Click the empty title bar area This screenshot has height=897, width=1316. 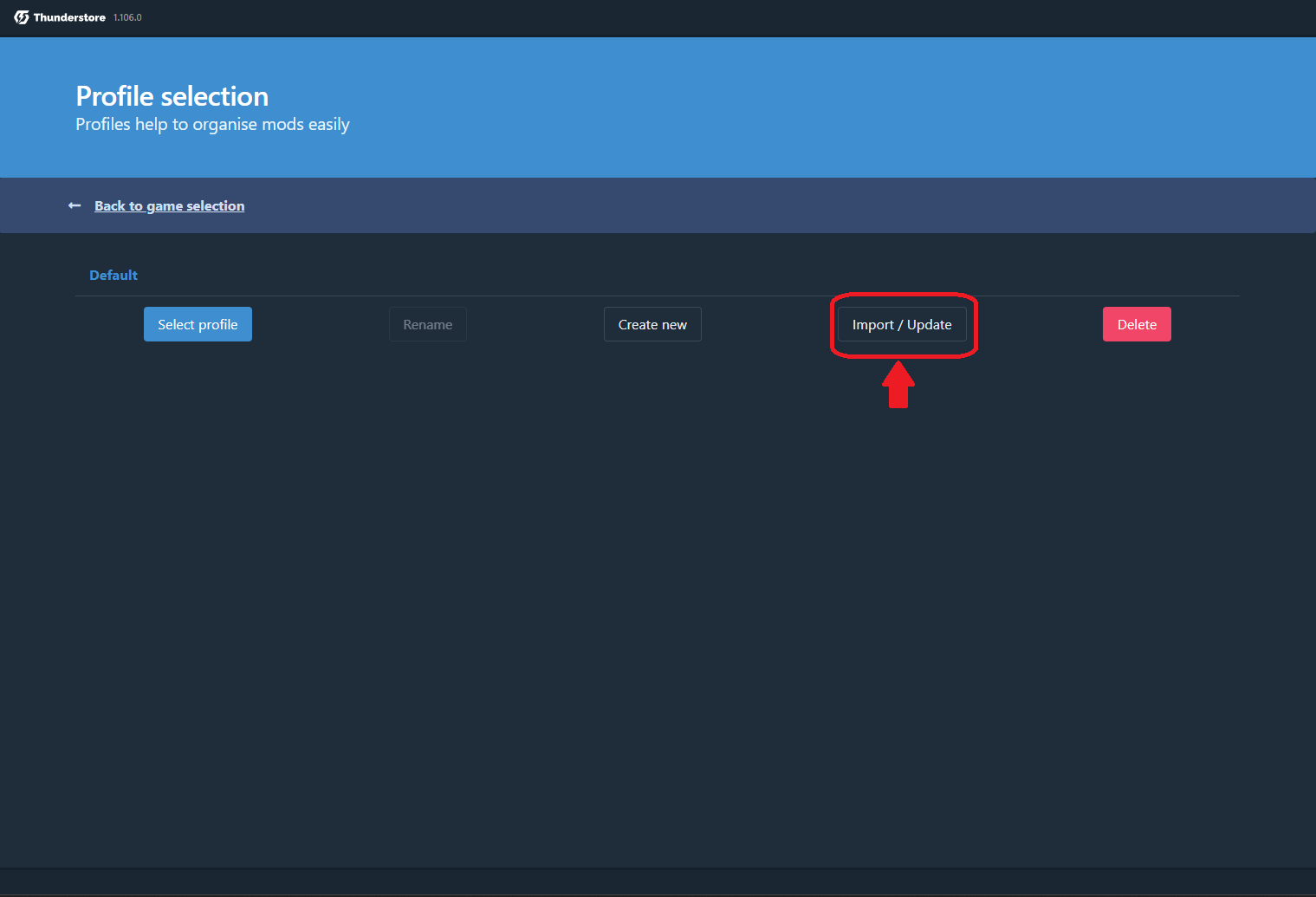(693, 17)
